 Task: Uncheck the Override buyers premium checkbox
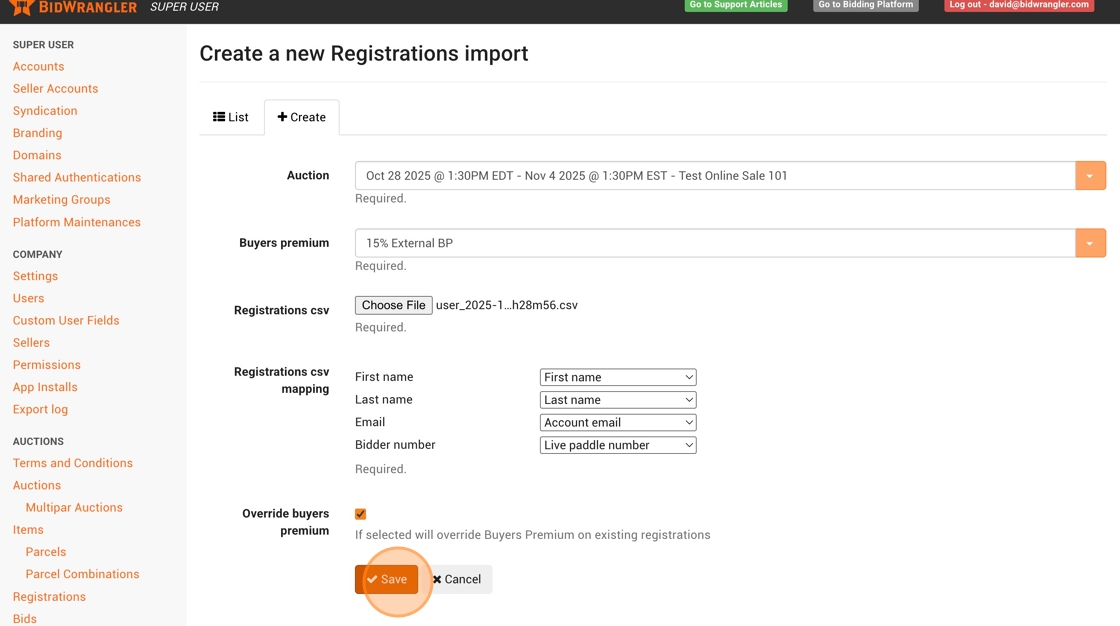pyautogui.click(x=361, y=514)
